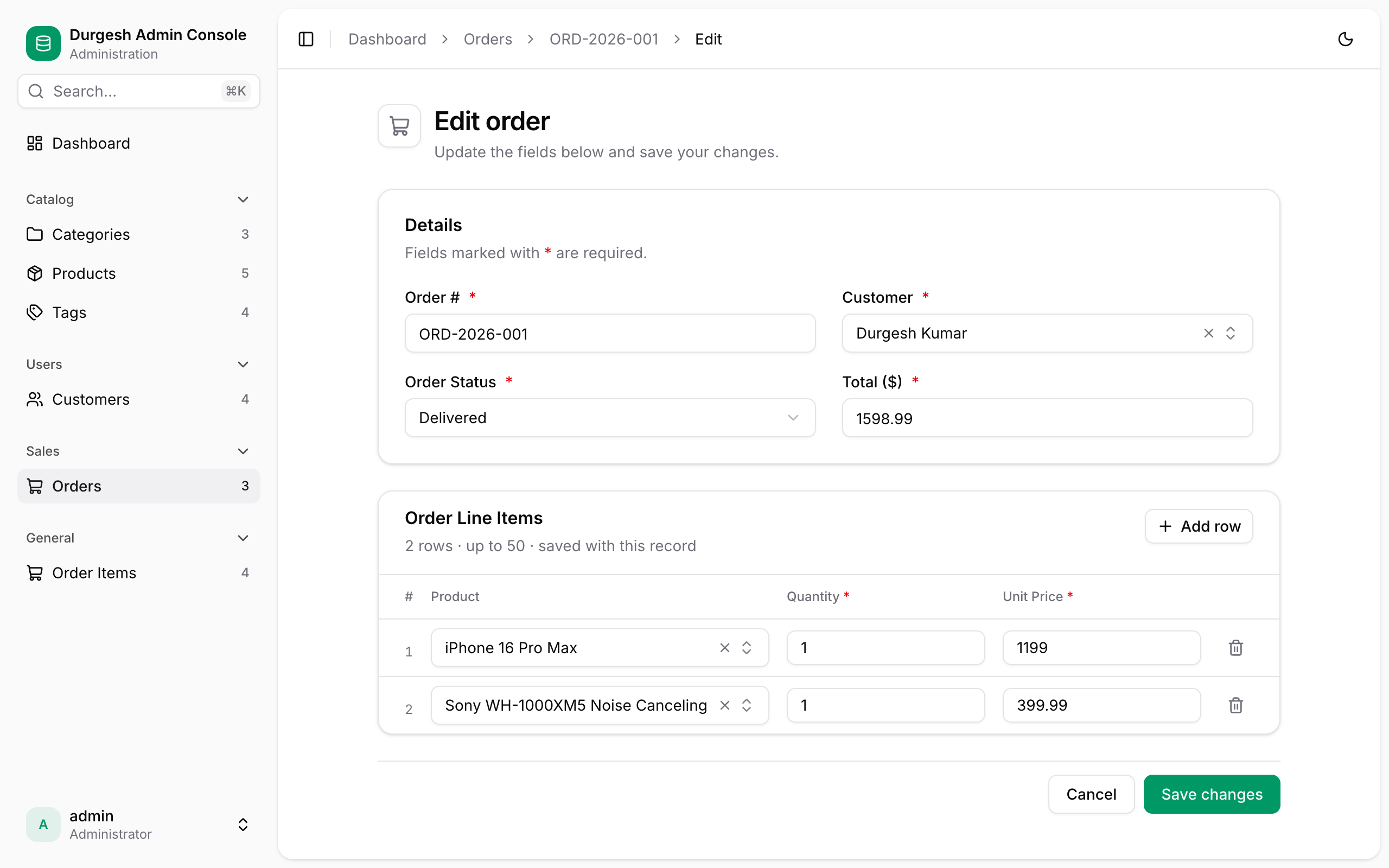Click the Categories folder icon
This screenshot has width=1389, height=868.
coord(34,234)
